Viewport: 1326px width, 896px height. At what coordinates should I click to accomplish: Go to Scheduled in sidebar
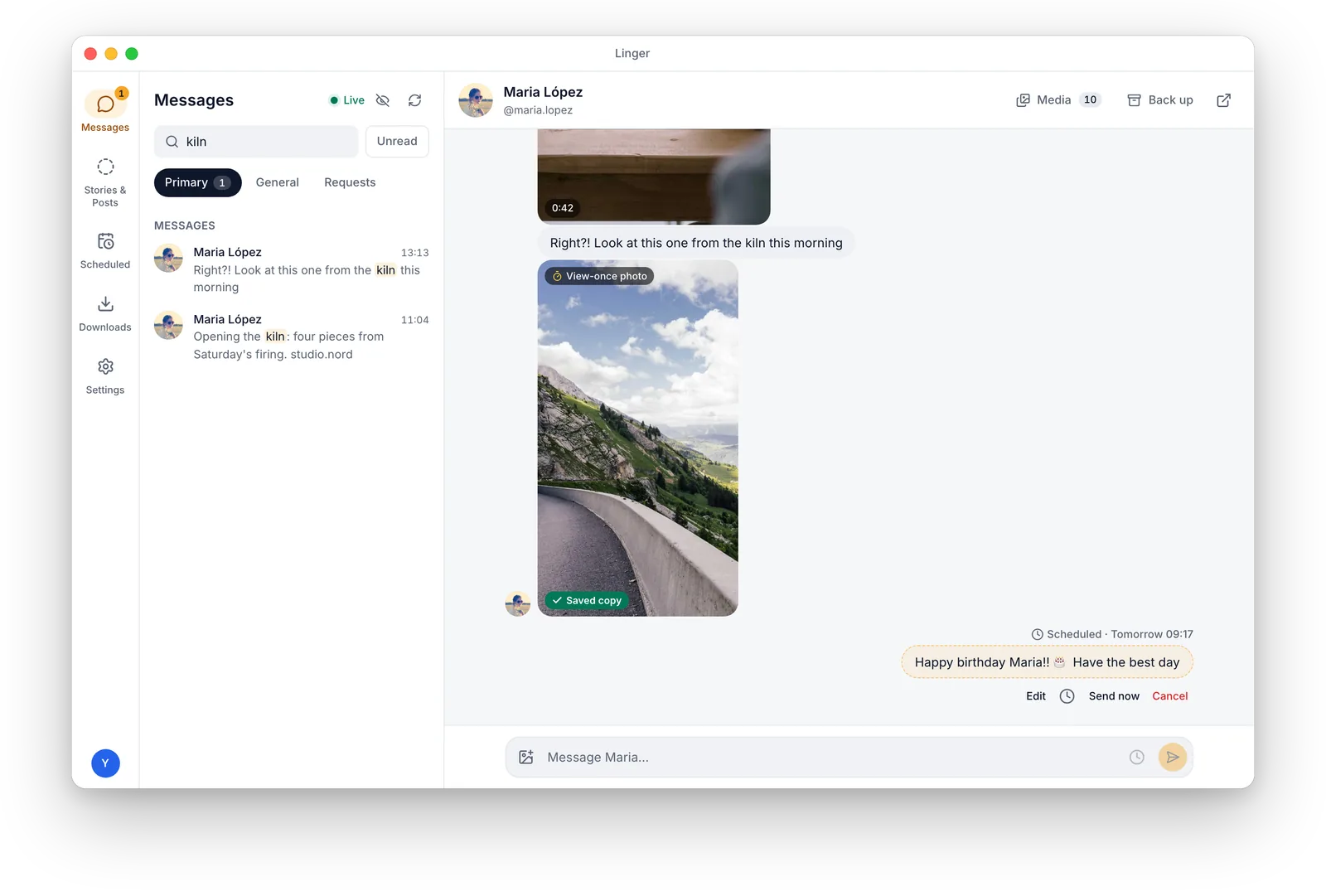click(105, 251)
